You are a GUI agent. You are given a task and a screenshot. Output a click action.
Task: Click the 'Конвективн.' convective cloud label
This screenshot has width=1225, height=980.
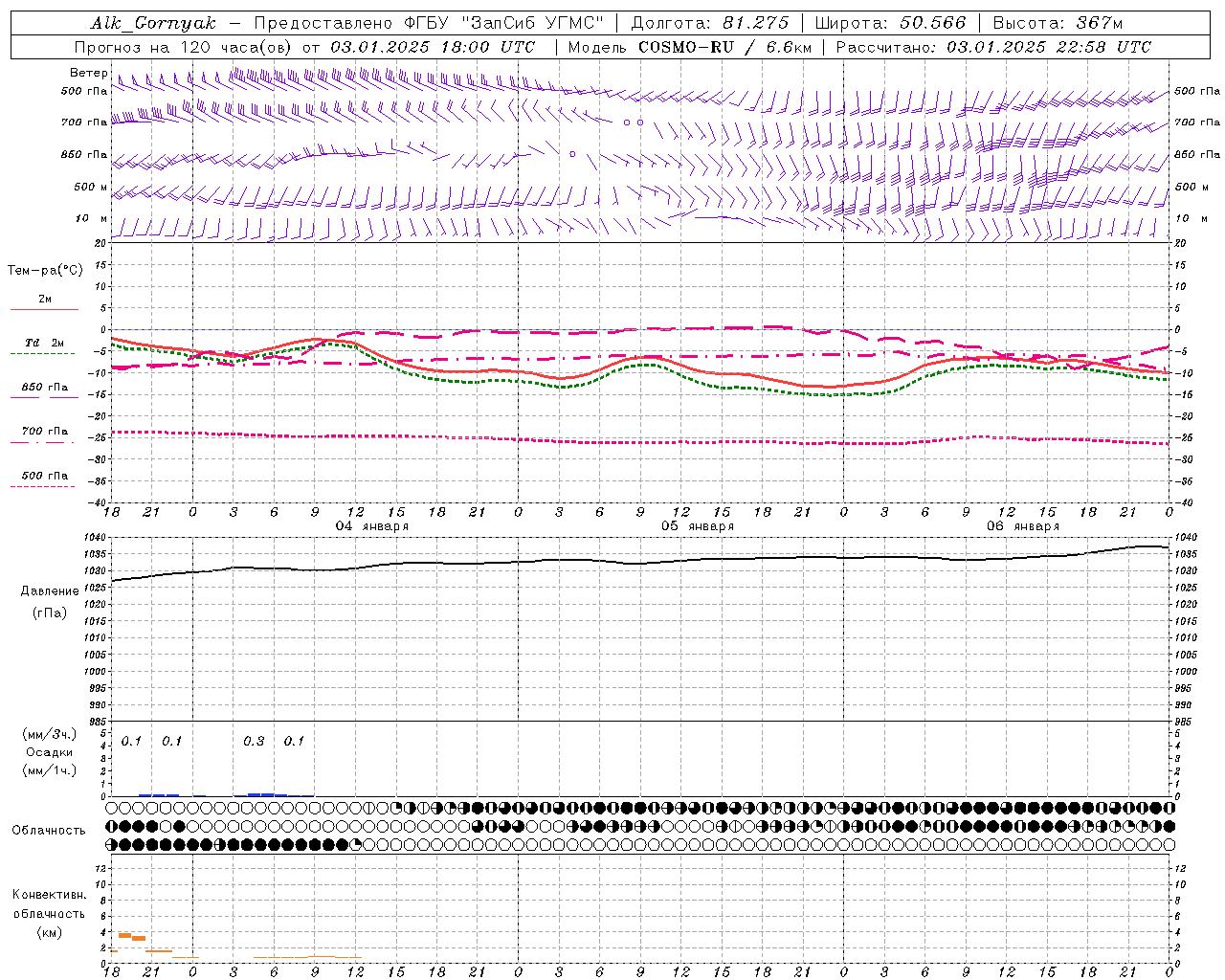click(x=50, y=895)
